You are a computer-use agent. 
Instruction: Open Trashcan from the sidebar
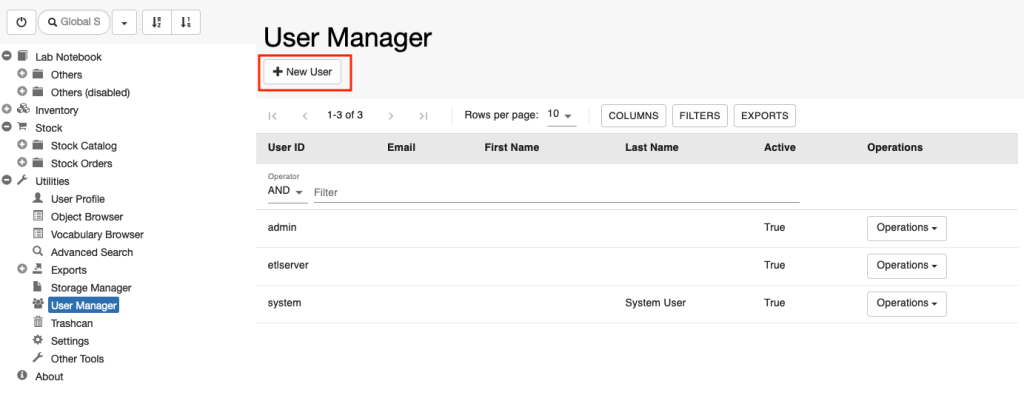[72, 323]
